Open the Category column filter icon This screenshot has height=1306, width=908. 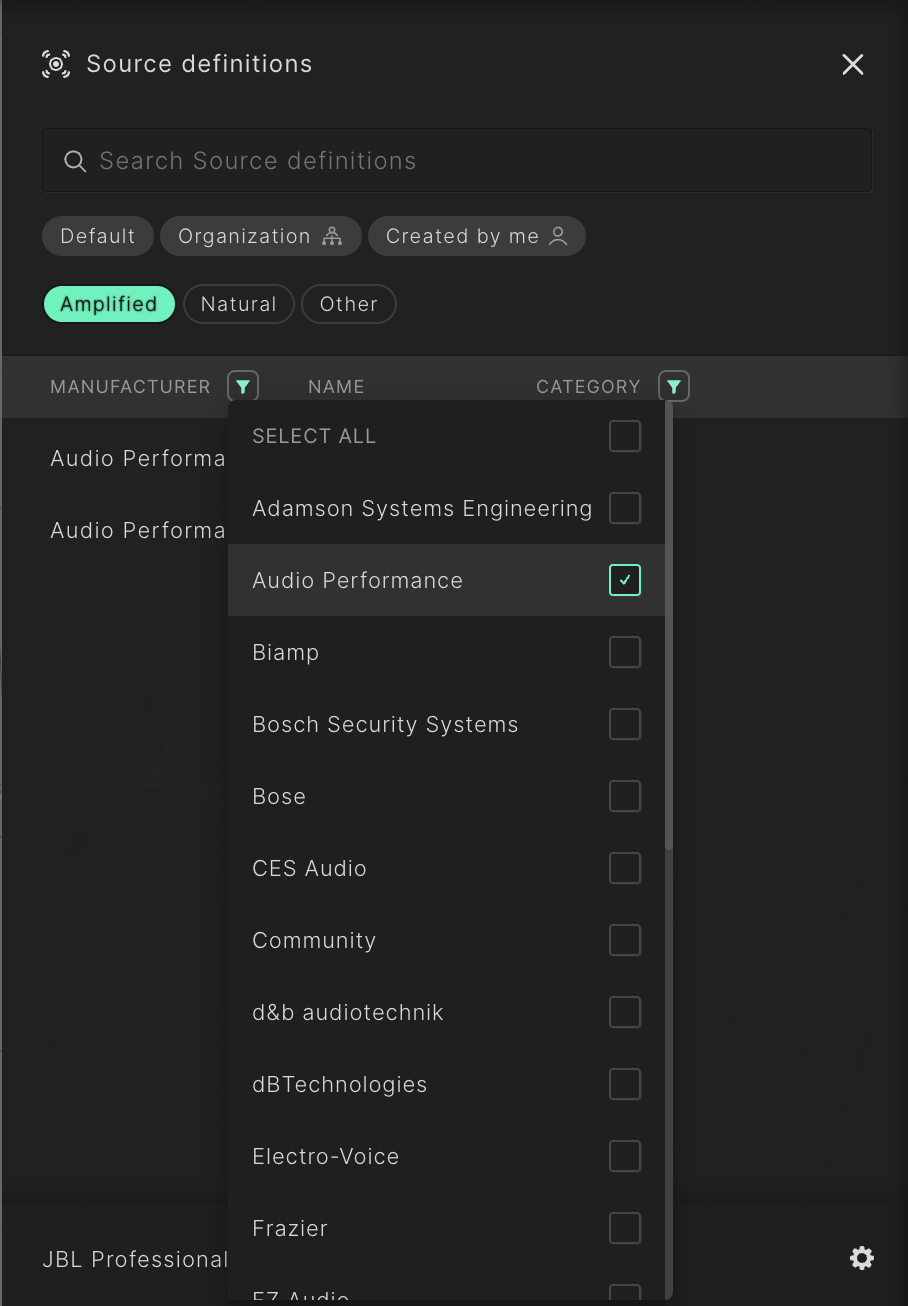click(674, 386)
